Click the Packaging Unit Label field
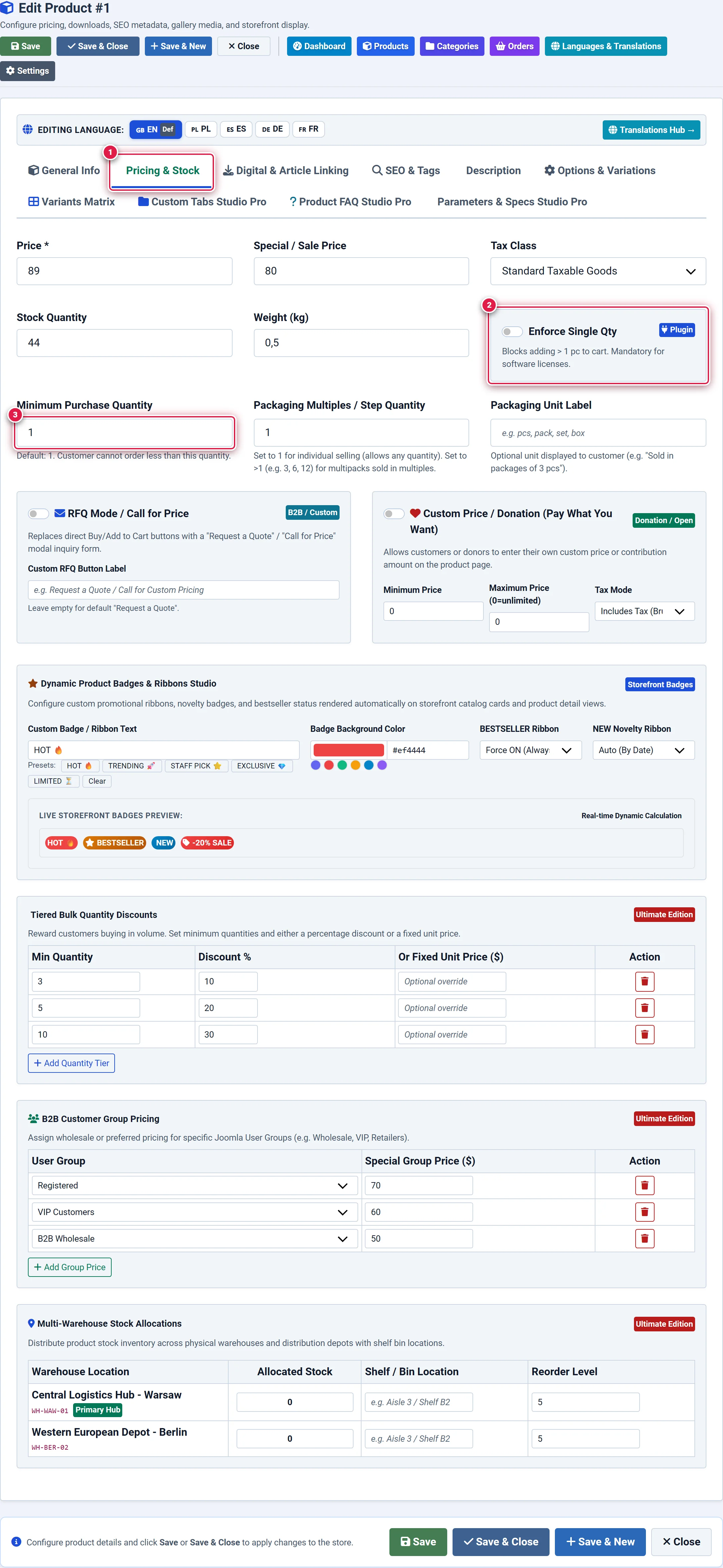723x1568 pixels. tap(598, 433)
